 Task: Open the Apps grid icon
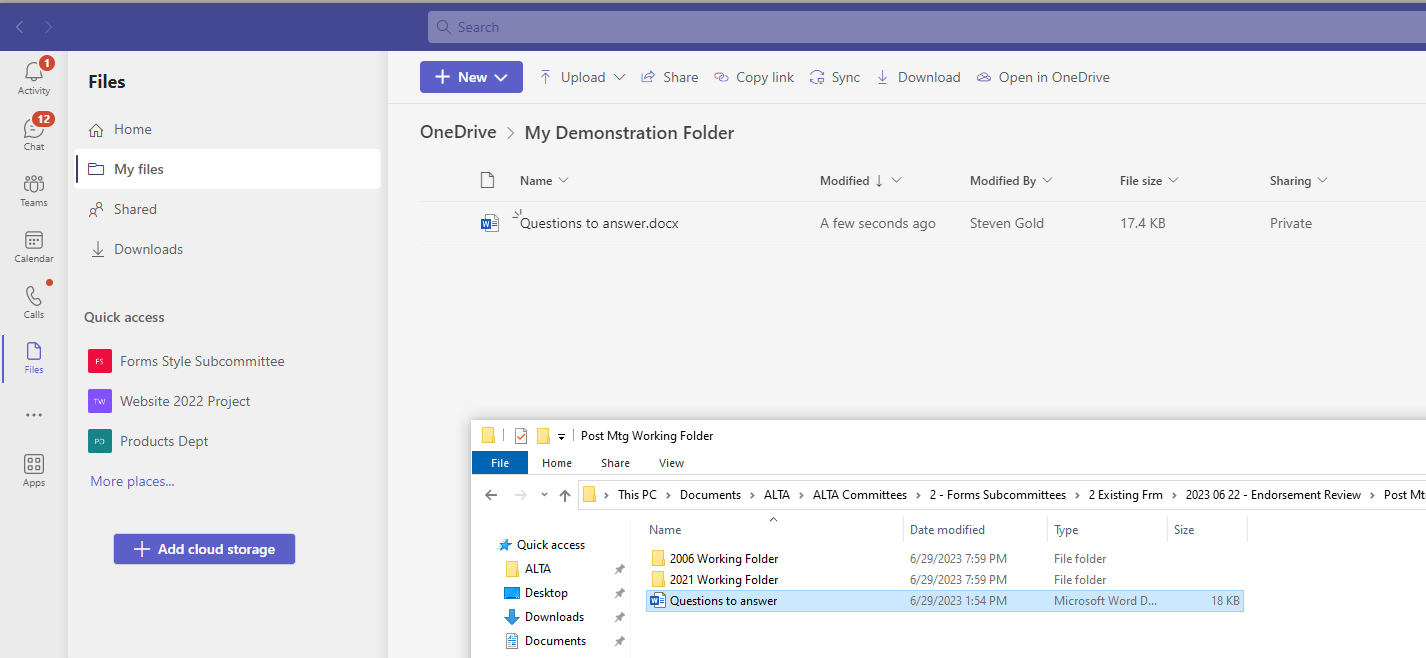click(34, 464)
